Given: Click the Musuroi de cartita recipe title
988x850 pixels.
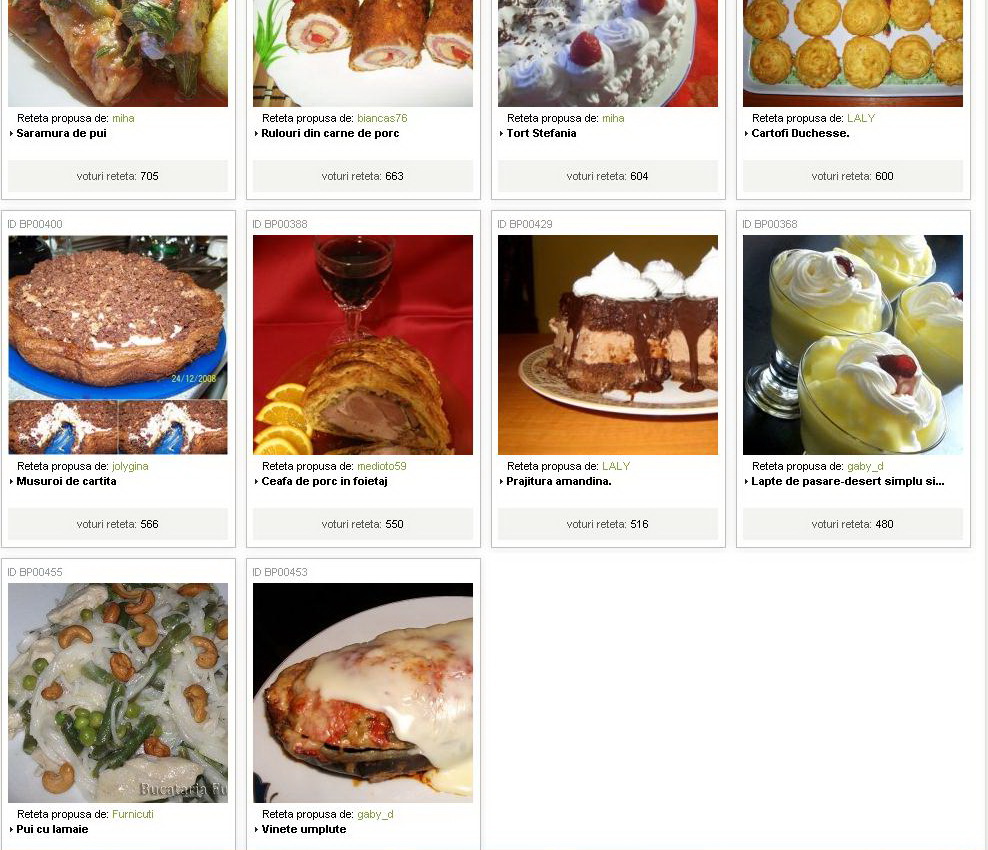Looking at the screenshot, I should point(66,481).
